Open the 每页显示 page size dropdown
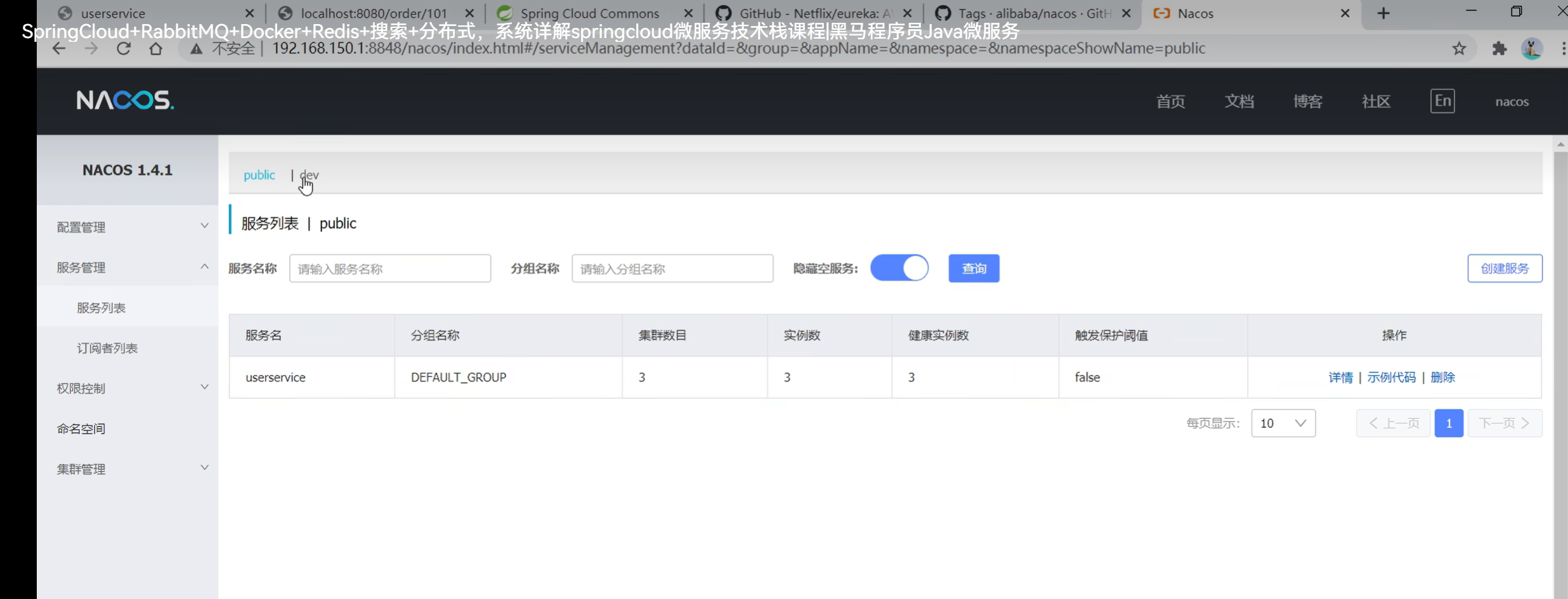This screenshot has width=1568, height=599. click(1283, 423)
